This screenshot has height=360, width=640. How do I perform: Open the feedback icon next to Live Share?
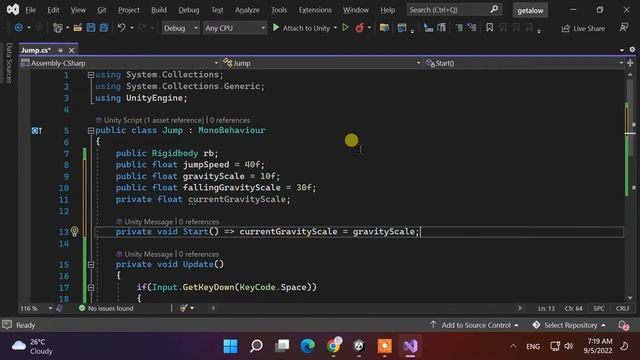click(624, 28)
